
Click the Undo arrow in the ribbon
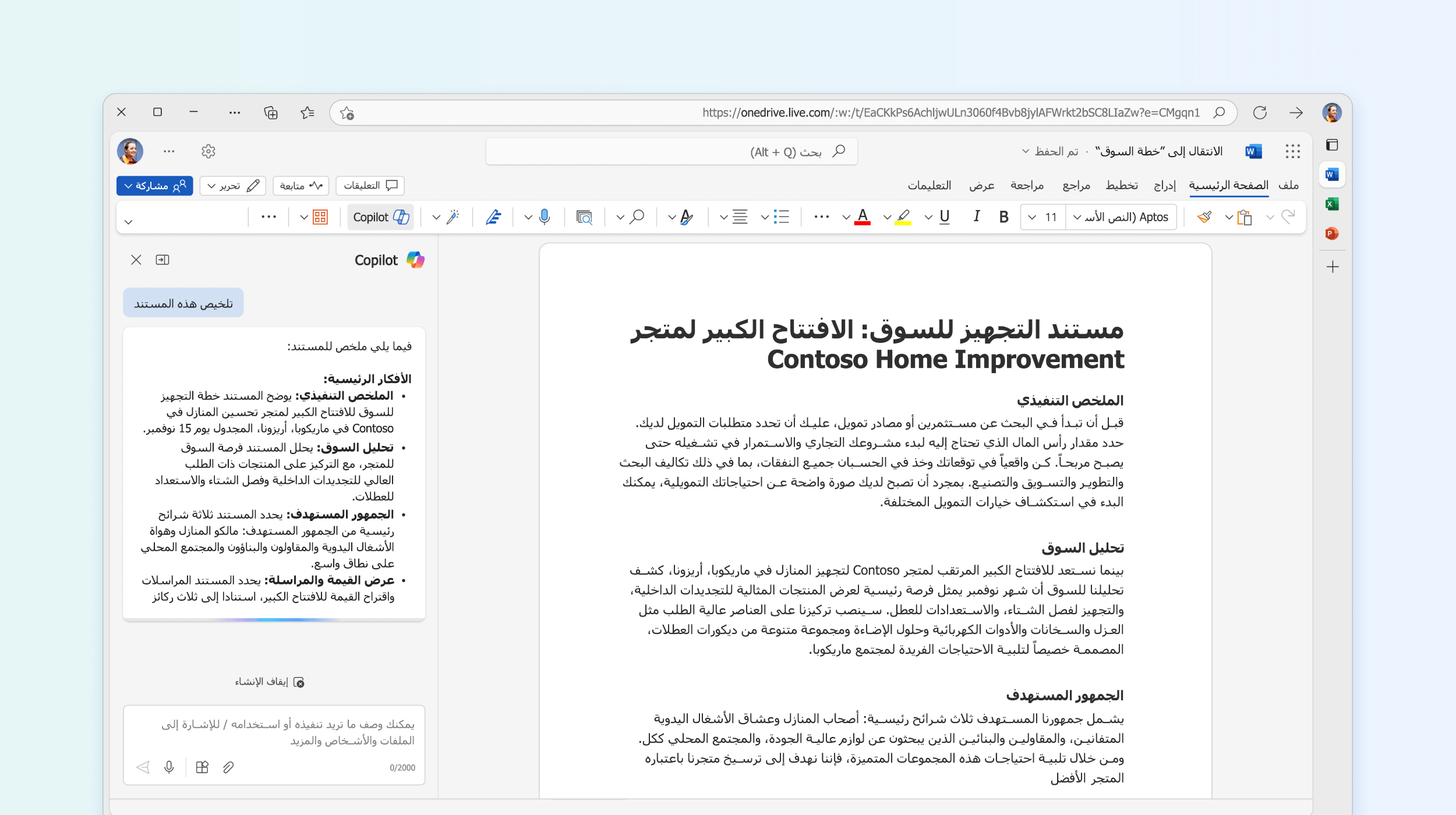[1288, 217]
